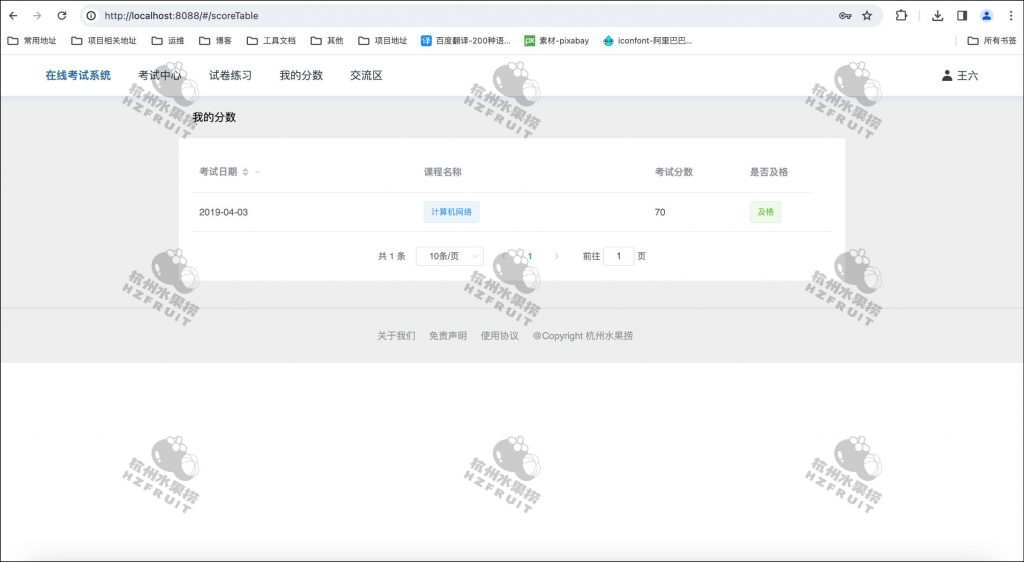Open the Chrome profile avatar

(987, 16)
